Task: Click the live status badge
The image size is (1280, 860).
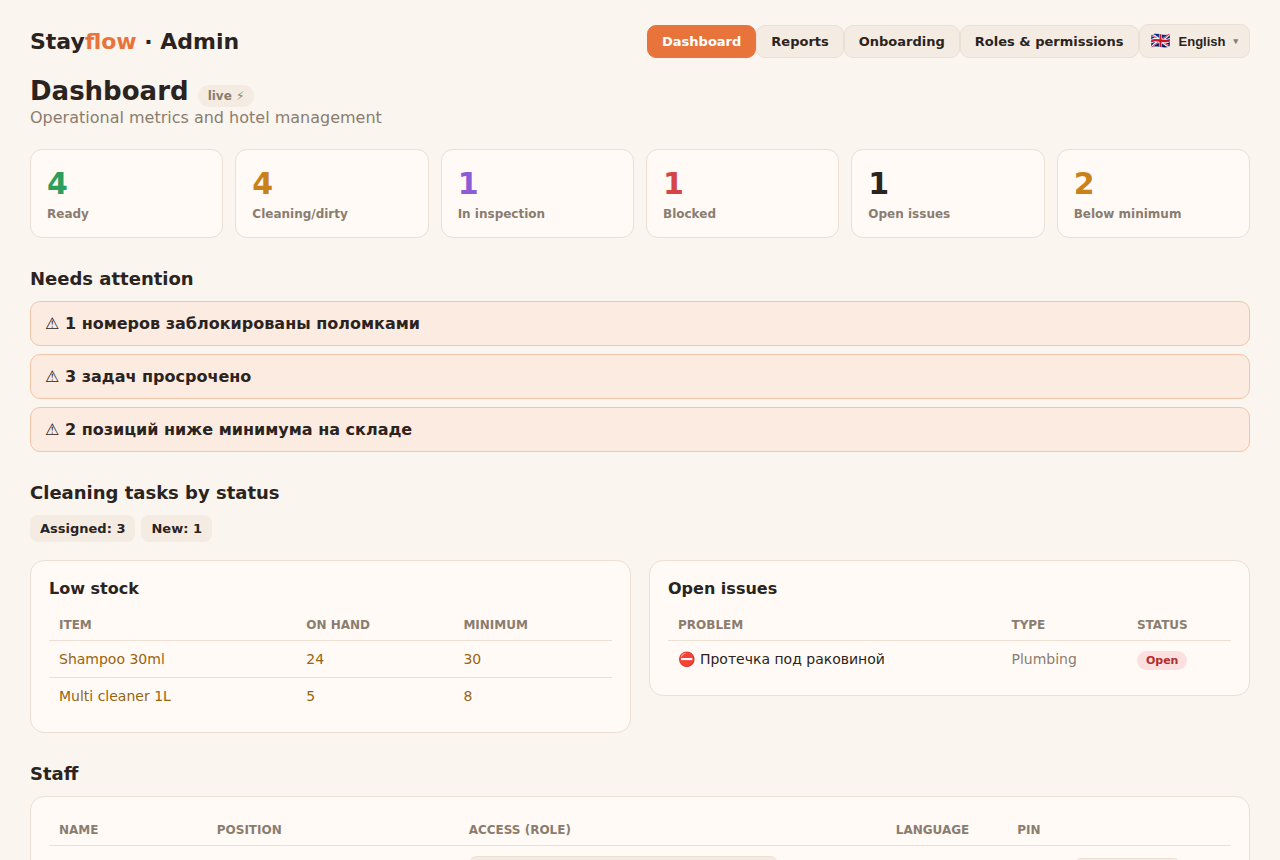Action: coord(226,96)
